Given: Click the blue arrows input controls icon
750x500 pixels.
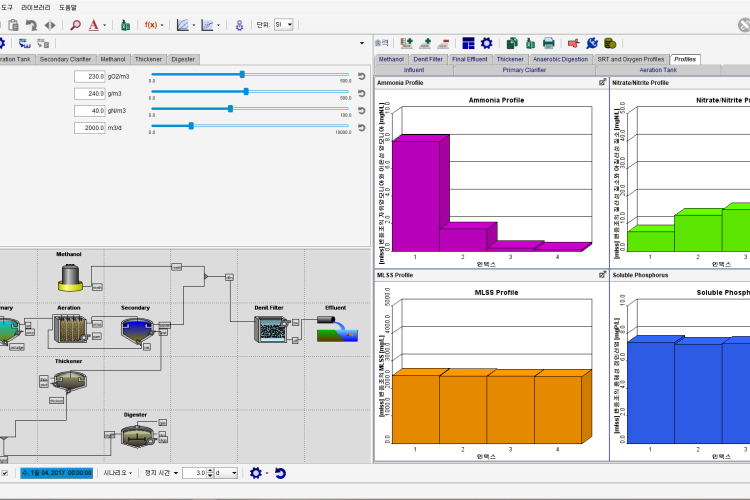Looking at the screenshot, I should pyautogui.click(x=24, y=44).
